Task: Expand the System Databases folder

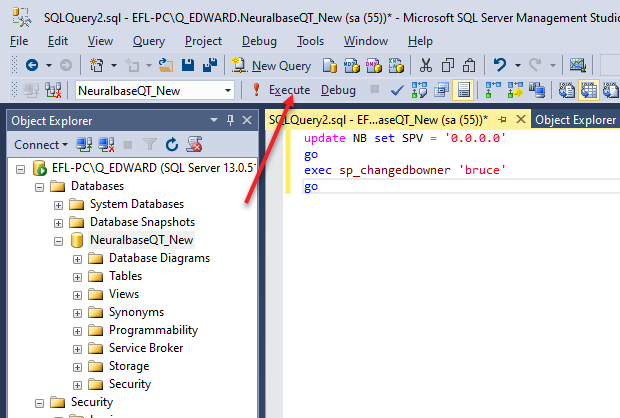Action: [x=59, y=205]
